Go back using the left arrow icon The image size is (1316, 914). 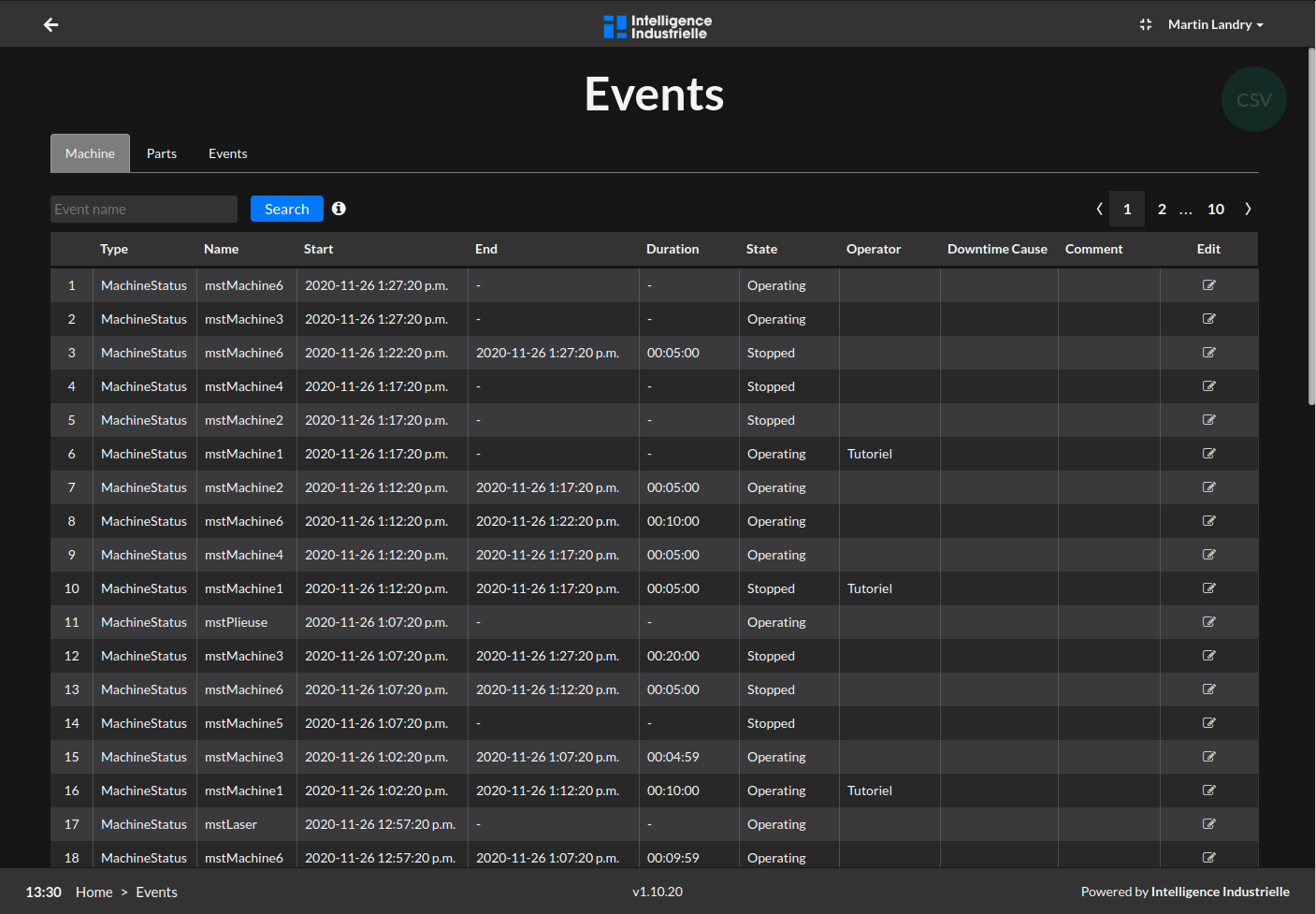51,24
